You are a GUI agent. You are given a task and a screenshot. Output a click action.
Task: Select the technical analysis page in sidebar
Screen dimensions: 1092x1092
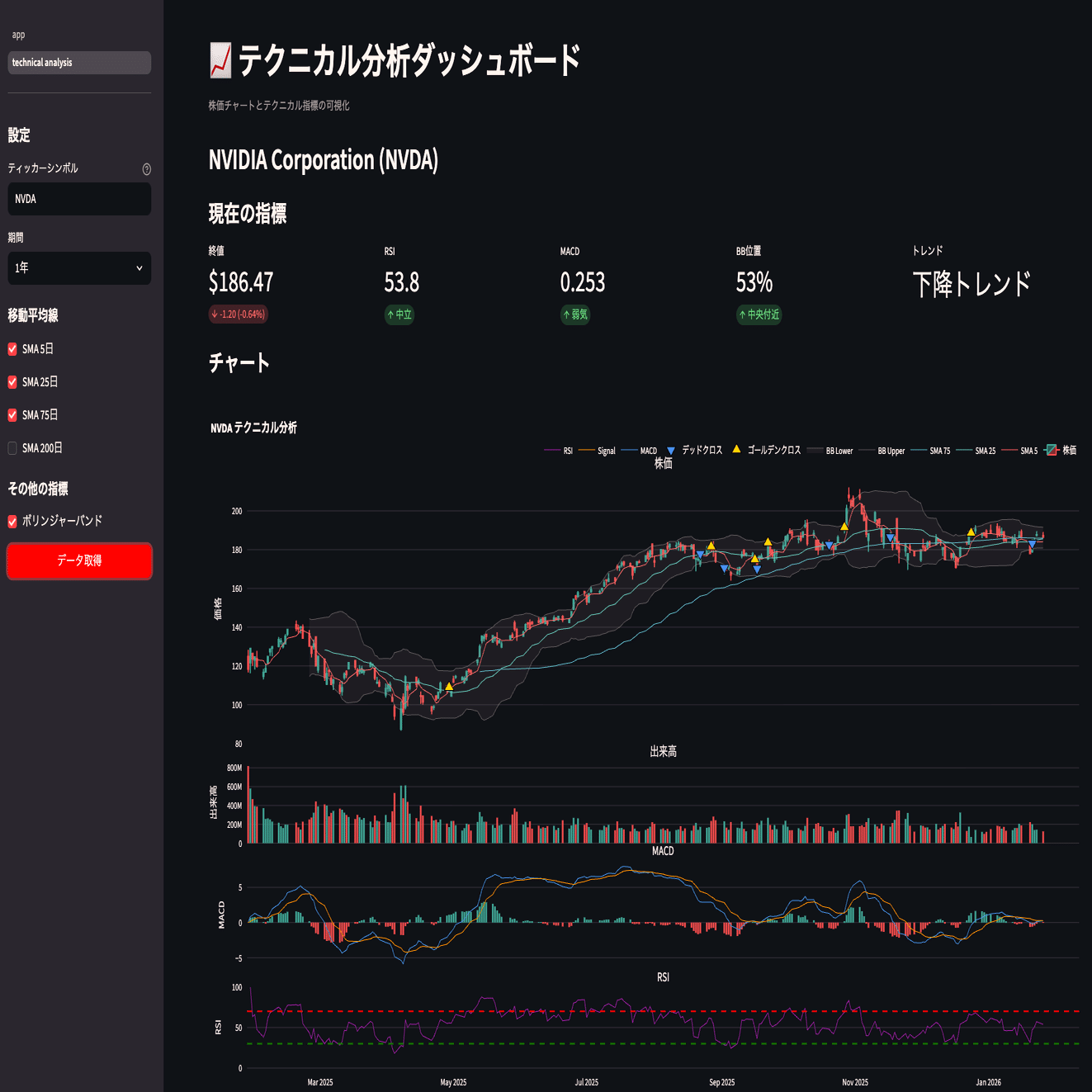[x=79, y=63]
